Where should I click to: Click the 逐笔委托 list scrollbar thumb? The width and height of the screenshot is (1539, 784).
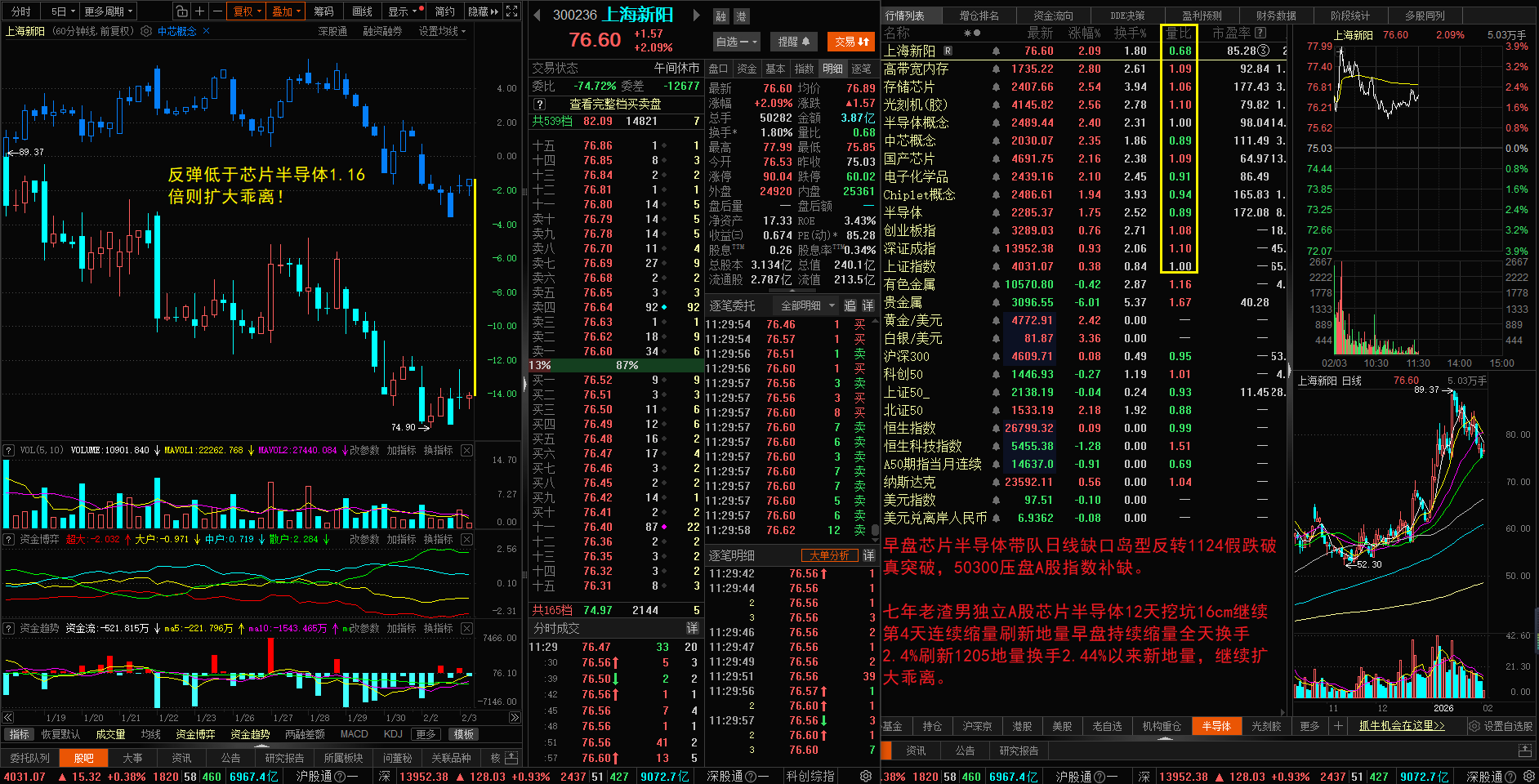(x=877, y=531)
